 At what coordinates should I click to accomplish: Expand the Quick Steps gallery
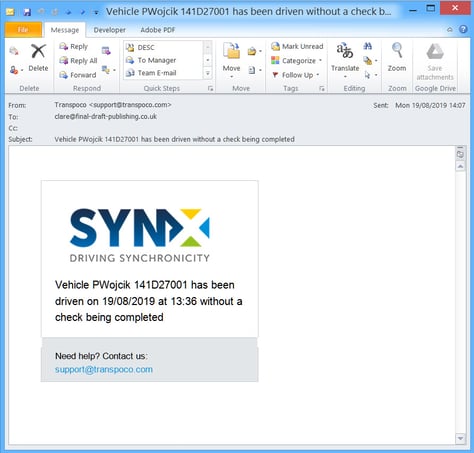208,73
